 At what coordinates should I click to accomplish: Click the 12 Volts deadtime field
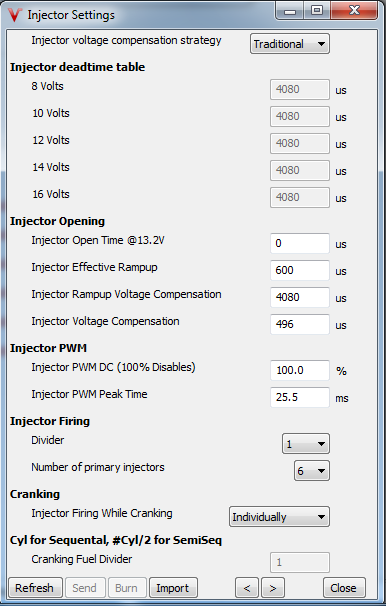(x=300, y=143)
